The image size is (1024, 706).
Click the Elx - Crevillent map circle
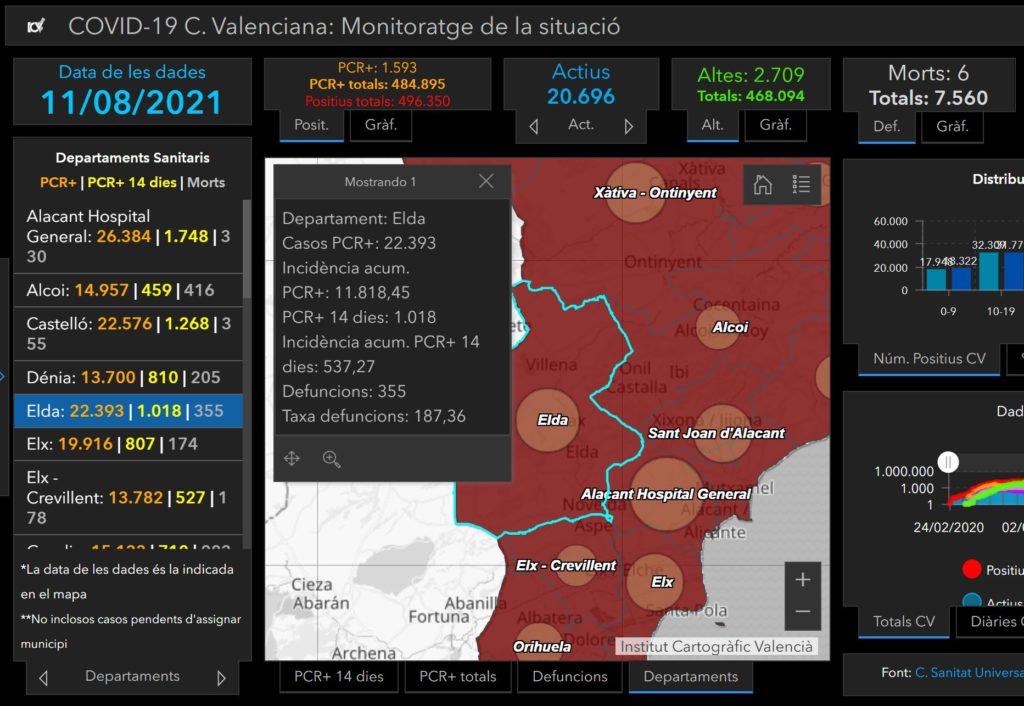576,566
